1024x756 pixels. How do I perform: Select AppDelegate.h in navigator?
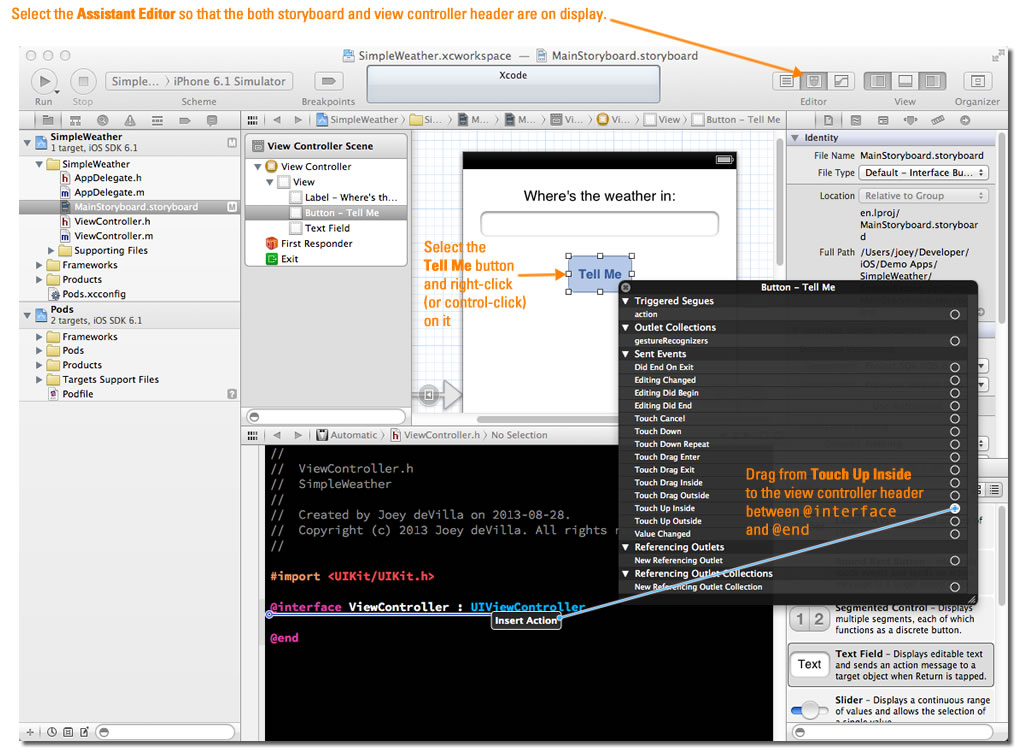click(x=108, y=178)
